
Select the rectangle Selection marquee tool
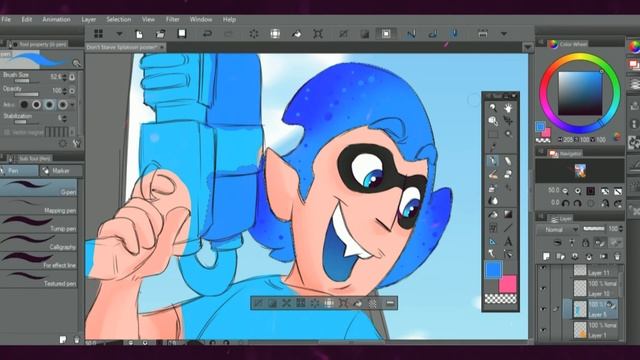pos(493,134)
